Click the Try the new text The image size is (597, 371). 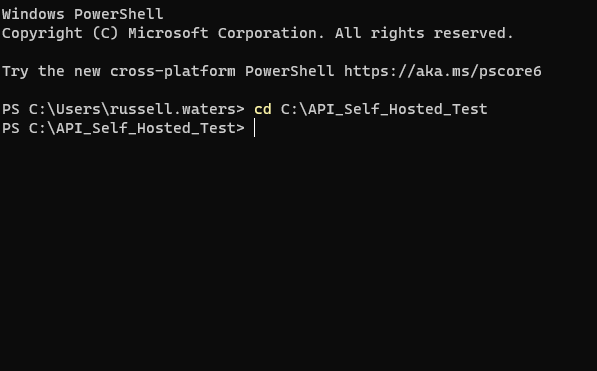[51, 71]
